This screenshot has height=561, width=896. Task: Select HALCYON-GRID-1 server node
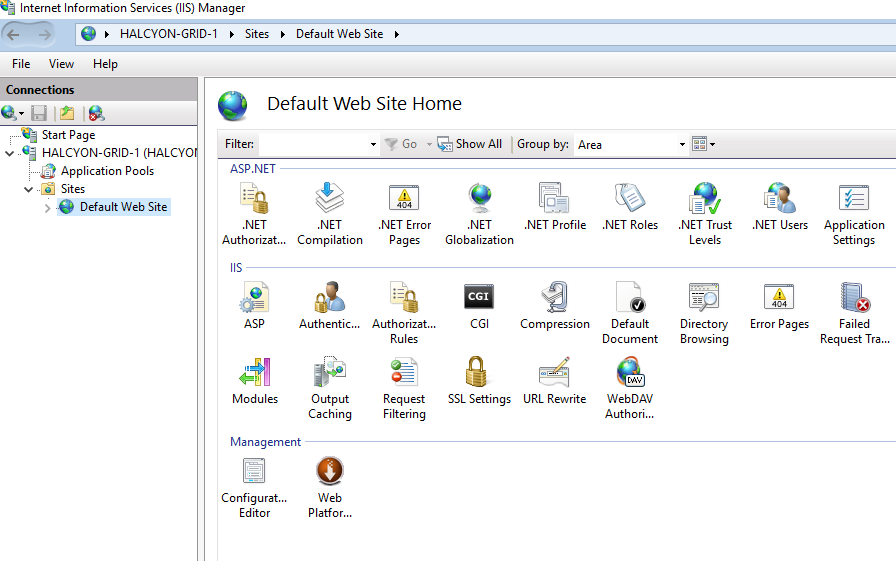coord(119,153)
